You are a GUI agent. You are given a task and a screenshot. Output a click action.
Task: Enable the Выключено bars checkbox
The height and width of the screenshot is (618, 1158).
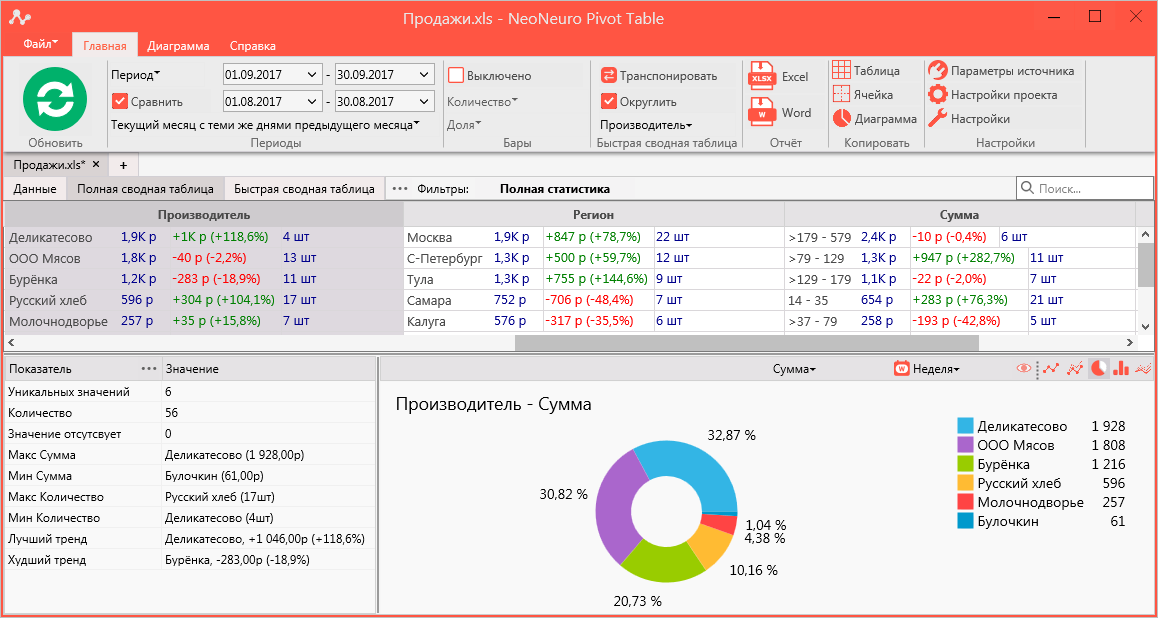tap(456, 75)
